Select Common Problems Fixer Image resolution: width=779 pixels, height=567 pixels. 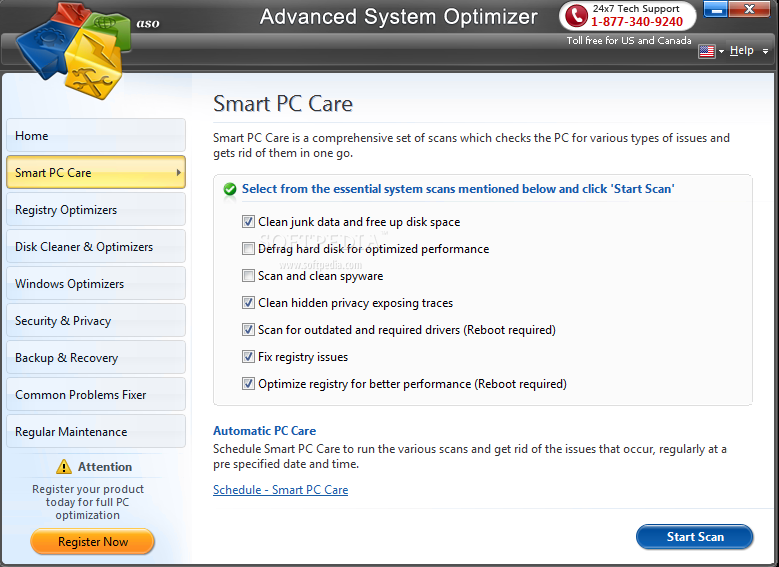click(x=96, y=395)
